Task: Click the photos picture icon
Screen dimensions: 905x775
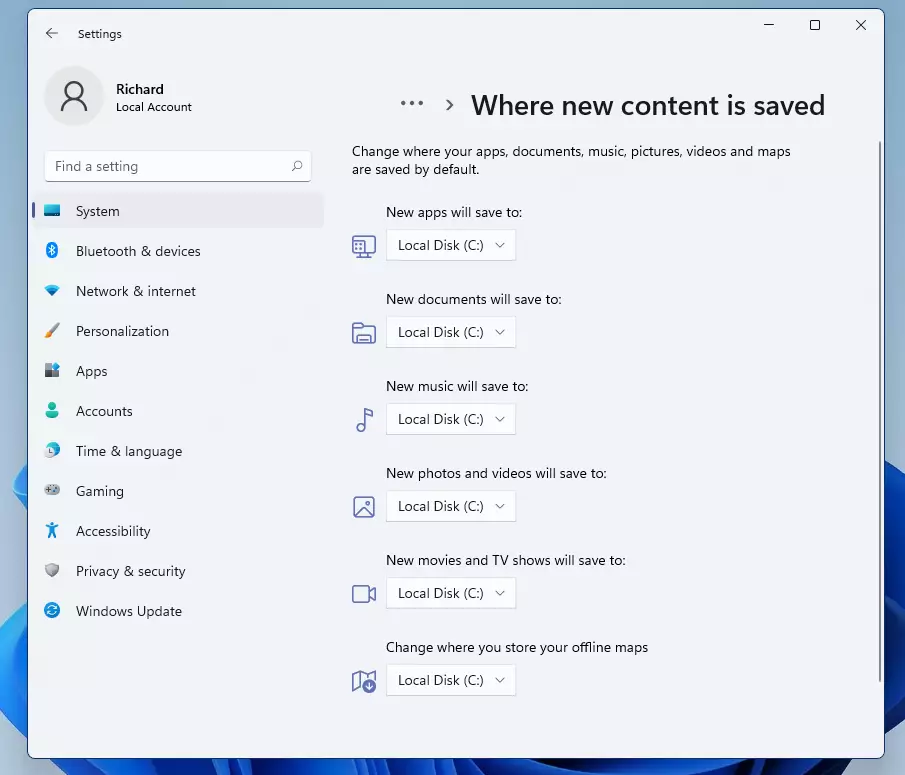Action: pyautogui.click(x=364, y=507)
